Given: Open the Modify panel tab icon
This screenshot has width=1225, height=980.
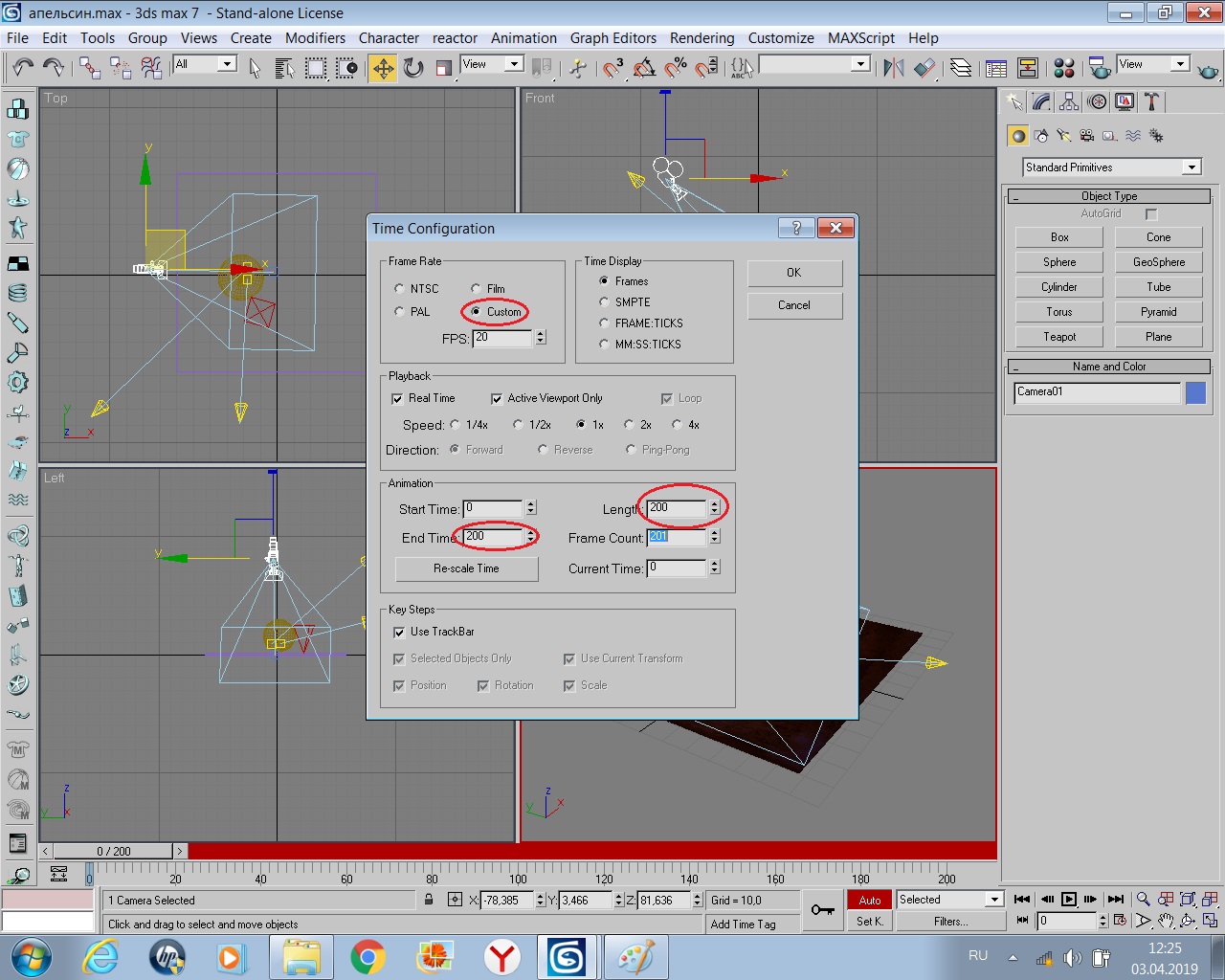Looking at the screenshot, I should tap(1041, 101).
